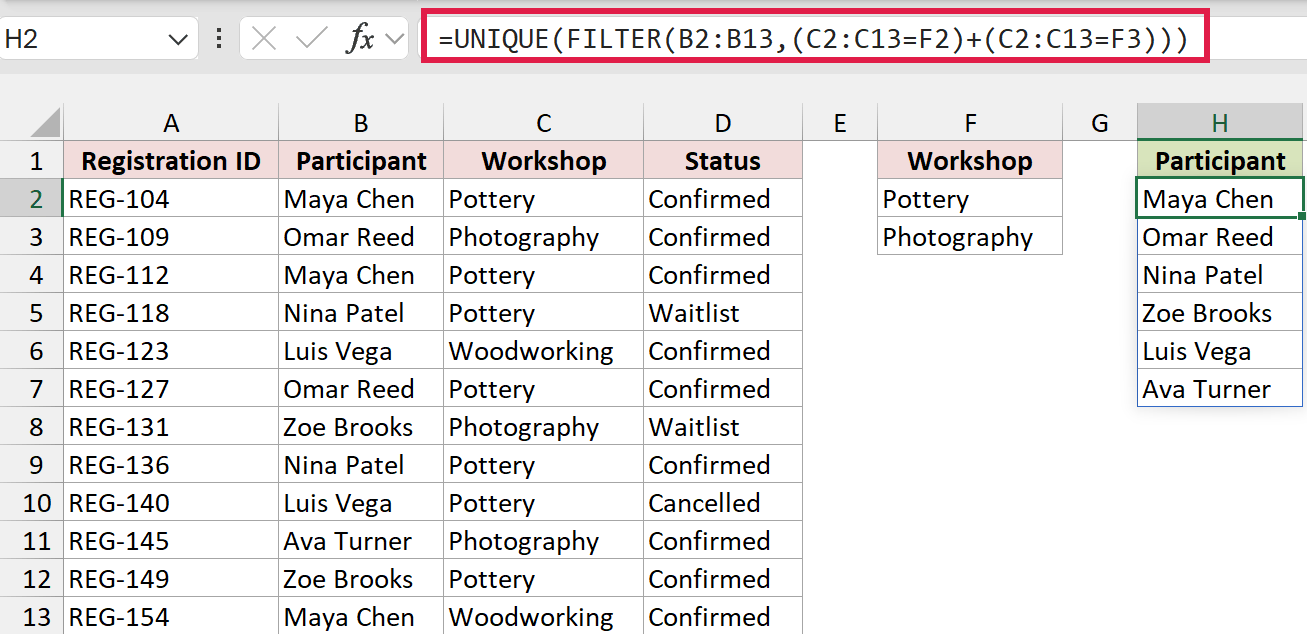Click Omar Reed in row 7
Screen dimensions: 1307x634
(x=361, y=389)
